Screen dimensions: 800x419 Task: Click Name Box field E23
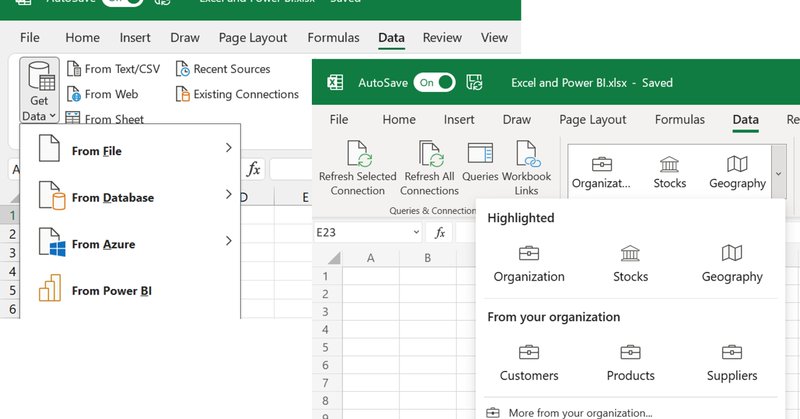(362, 233)
